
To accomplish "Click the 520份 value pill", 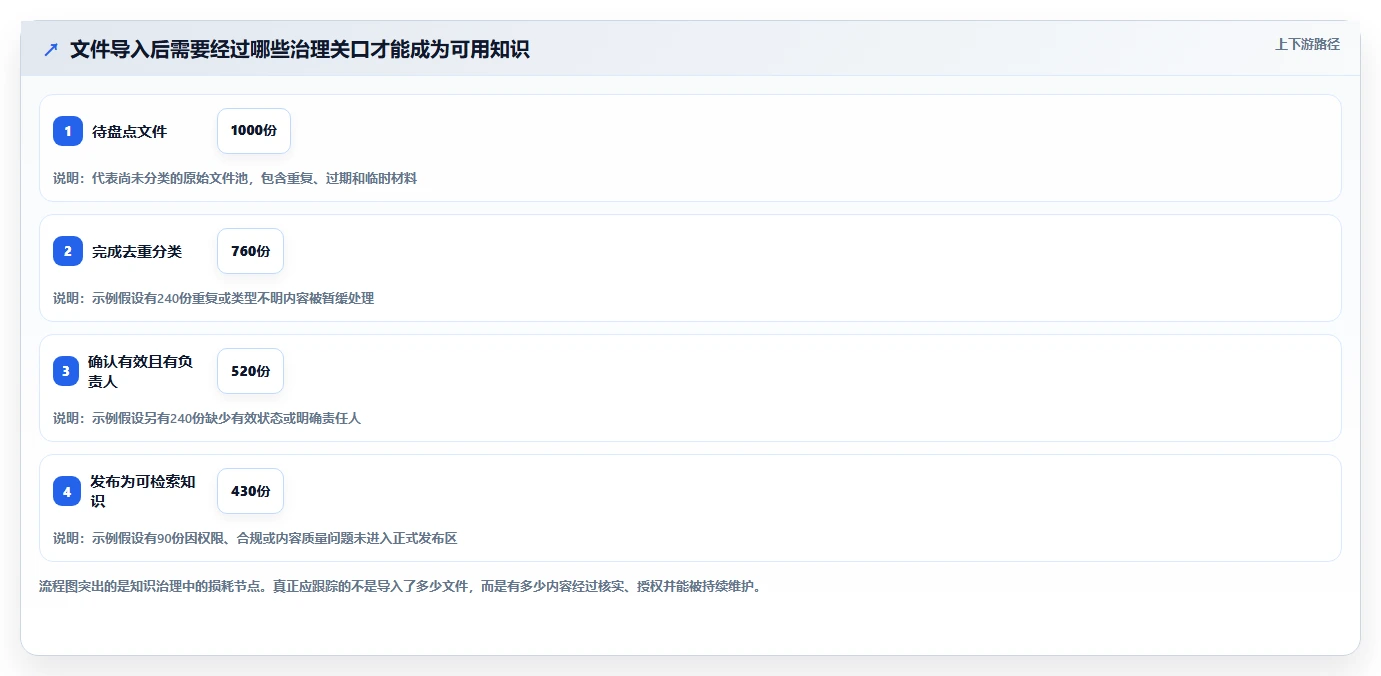I will click(250, 371).
